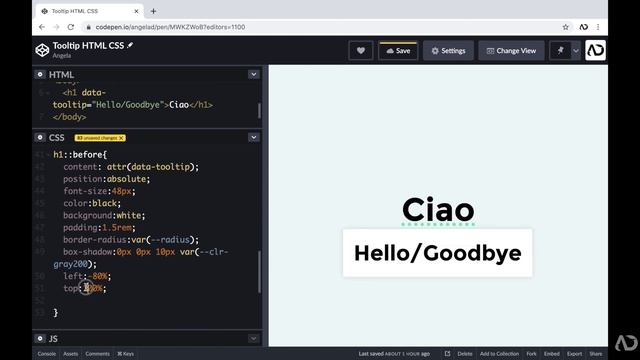Click the JS panel title
This screenshot has height=360, width=640.
pyautogui.click(x=53, y=338)
